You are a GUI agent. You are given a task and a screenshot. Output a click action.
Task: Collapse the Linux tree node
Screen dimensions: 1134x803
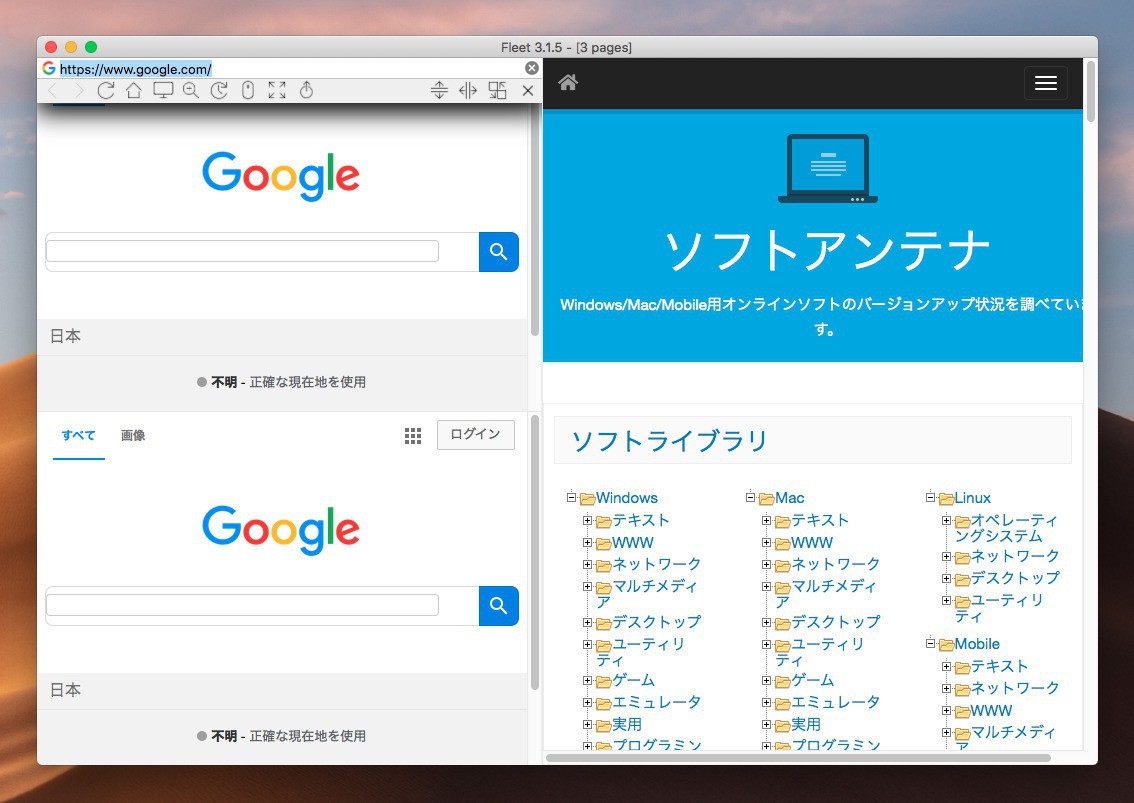point(930,497)
